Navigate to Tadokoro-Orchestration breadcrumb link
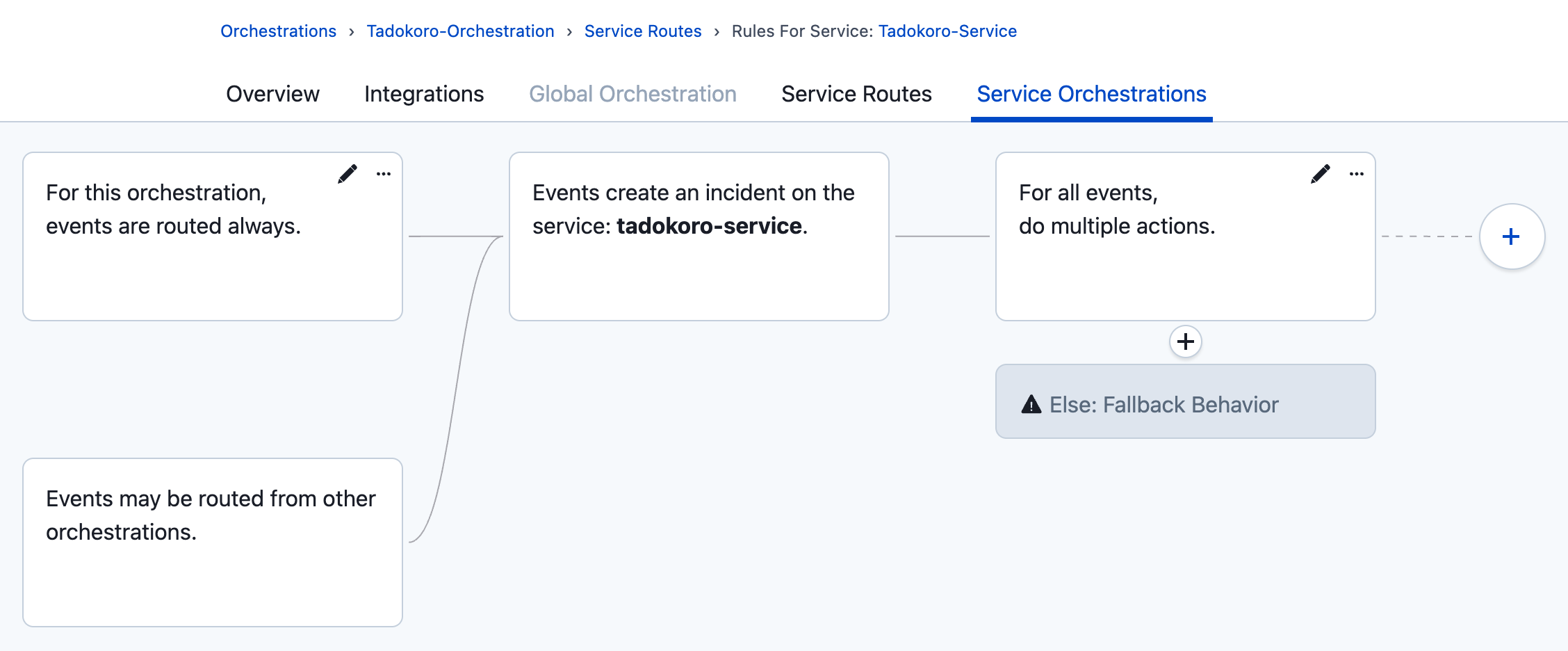 tap(461, 31)
